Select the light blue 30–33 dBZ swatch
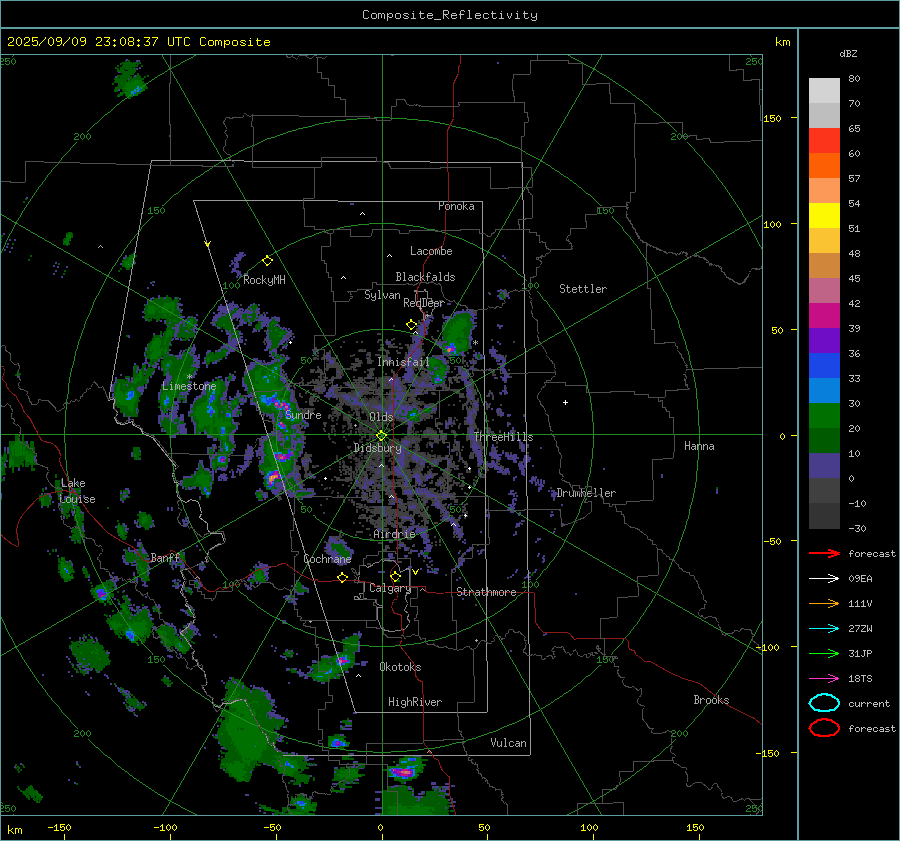The image size is (900, 841). [x=824, y=390]
